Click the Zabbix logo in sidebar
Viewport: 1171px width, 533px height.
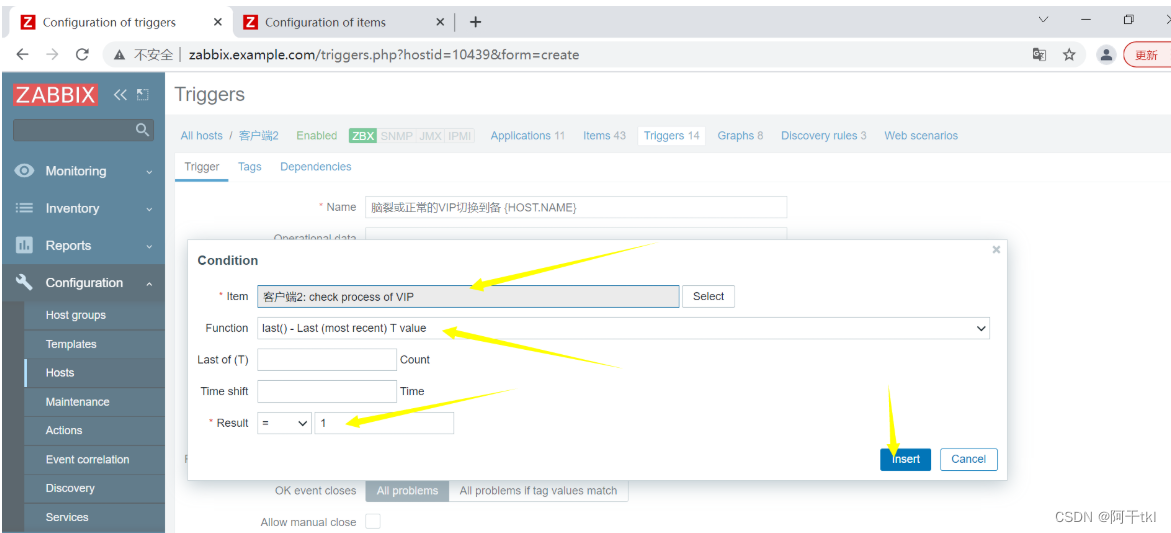pos(55,95)
